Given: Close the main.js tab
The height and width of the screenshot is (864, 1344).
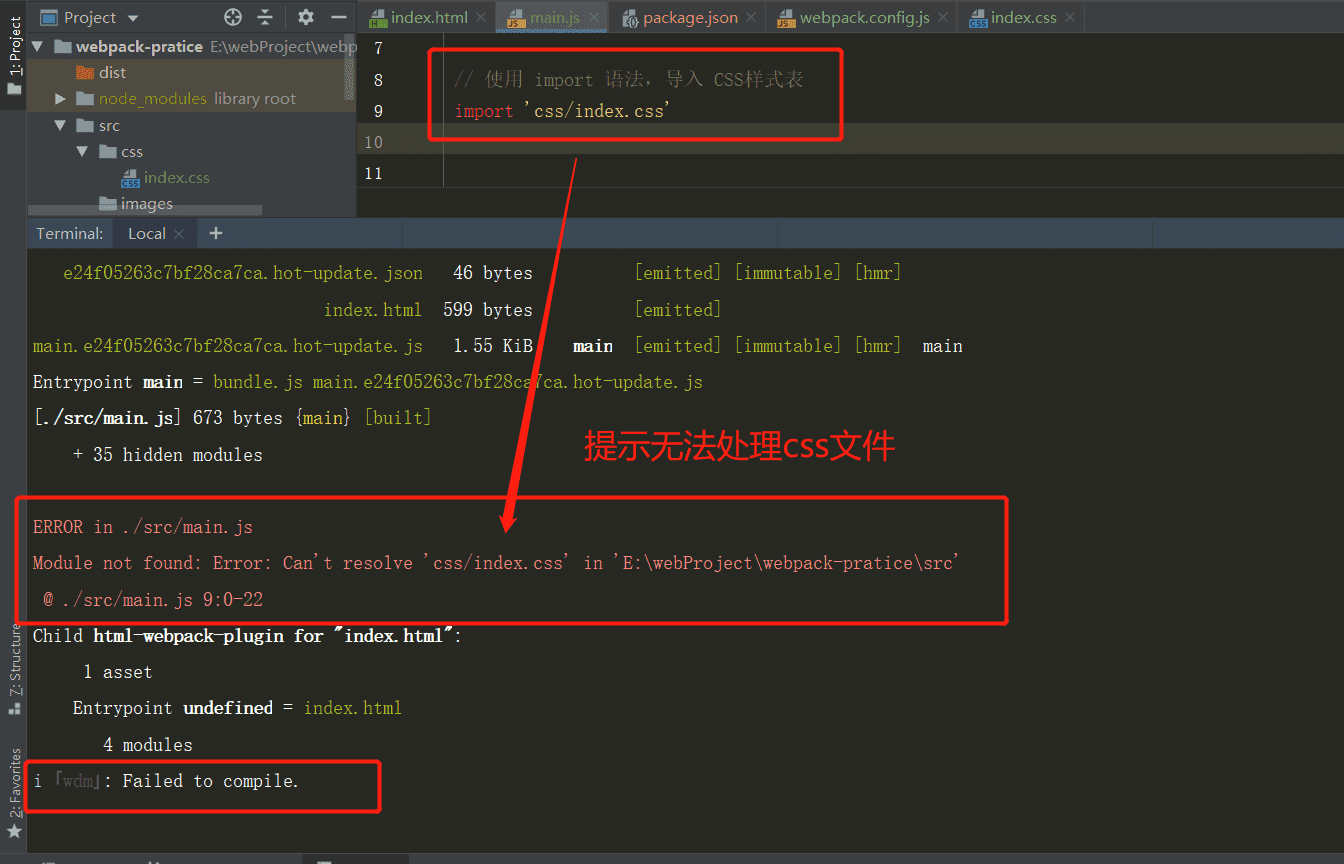Looking at the screenshot, I should [x=594, y=18].
